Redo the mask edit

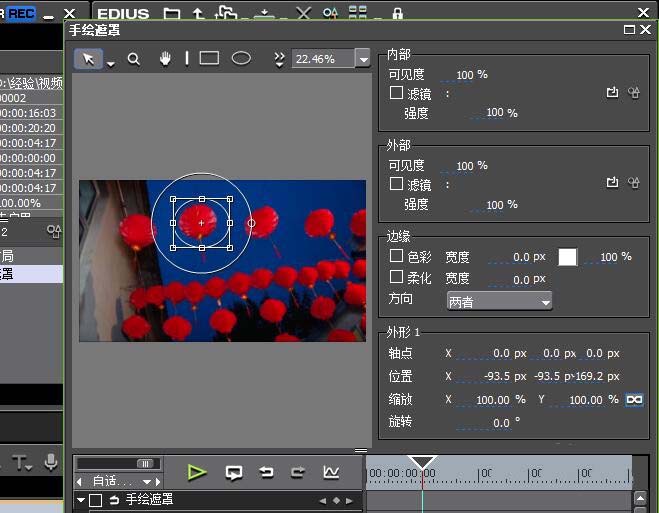click(298, 472)
